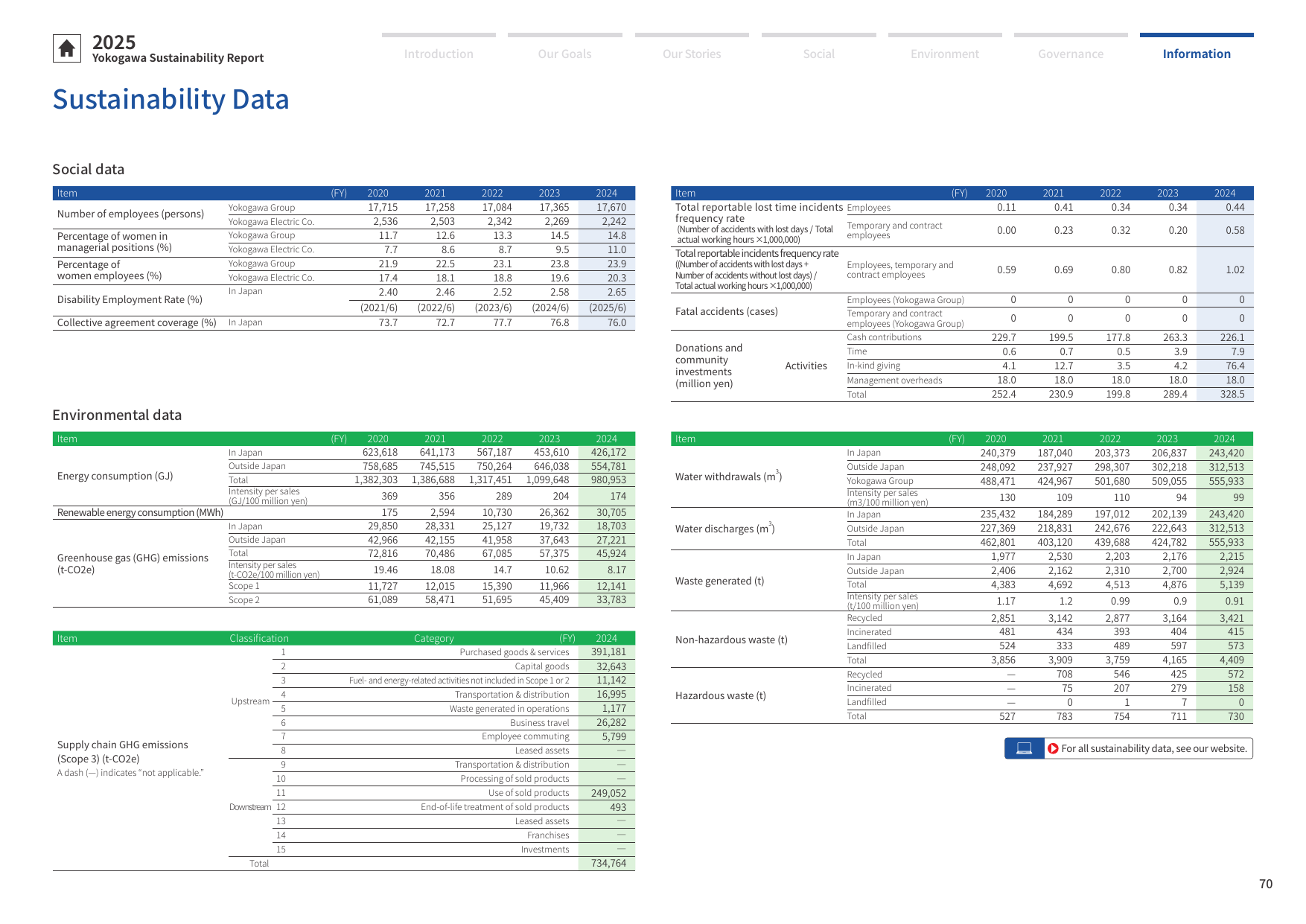Click the Environmental data heading

coord(117,415)
